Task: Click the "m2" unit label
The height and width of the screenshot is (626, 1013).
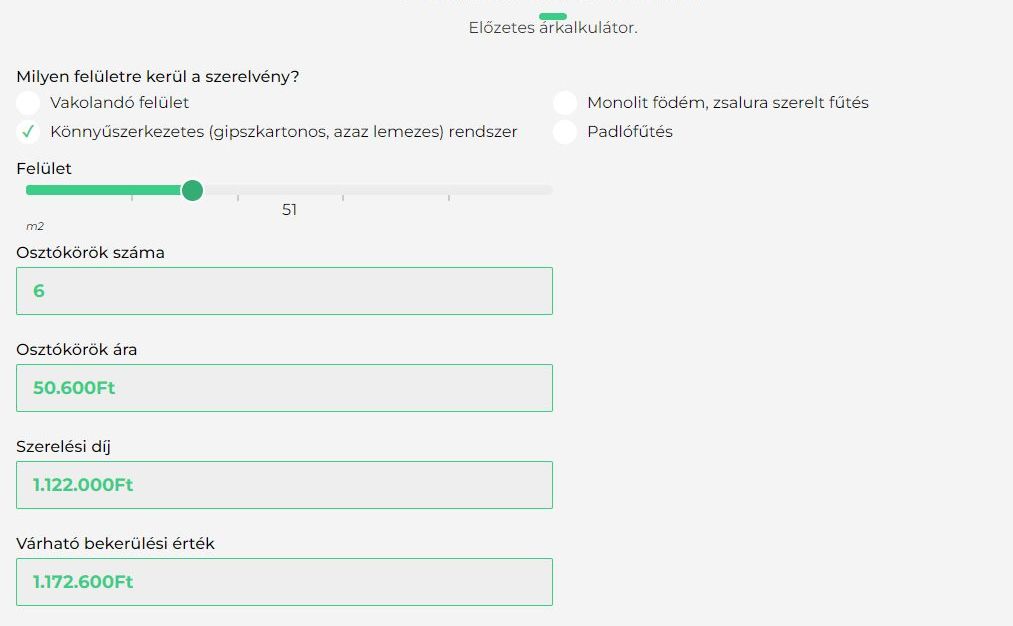Action: click(35, 227)
